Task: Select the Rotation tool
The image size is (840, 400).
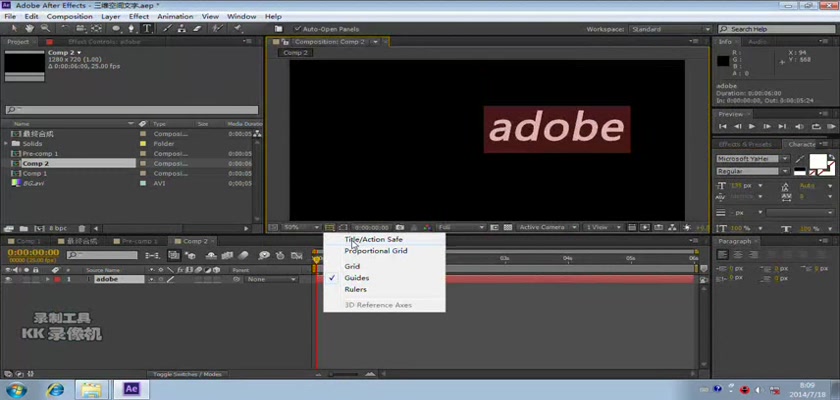Action: (x=65, y=28)
